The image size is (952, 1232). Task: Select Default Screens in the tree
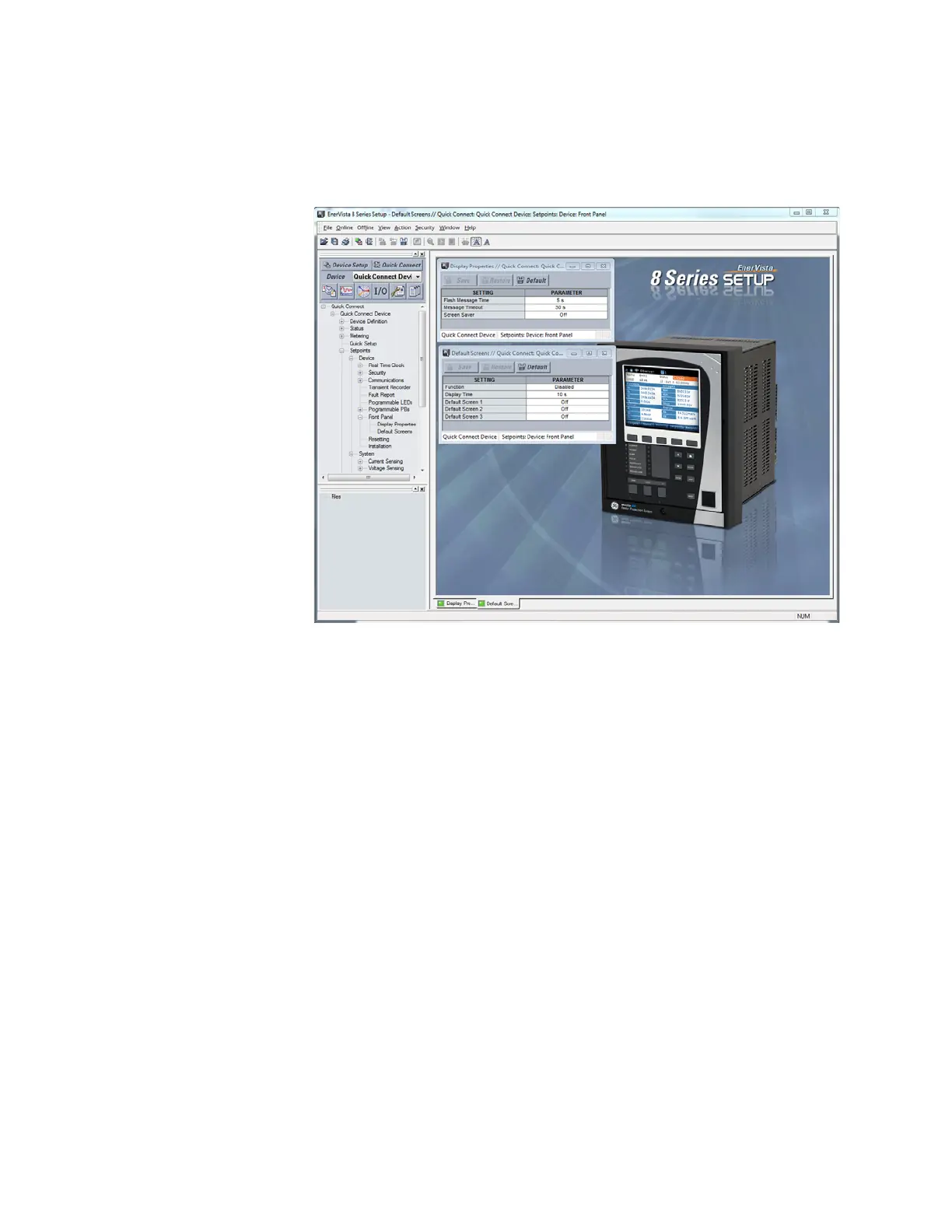394,432
